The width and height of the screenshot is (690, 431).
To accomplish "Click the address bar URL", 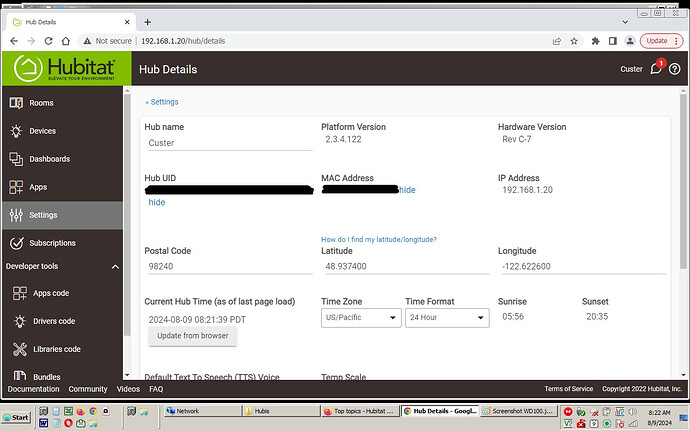I will click(183, 41).
